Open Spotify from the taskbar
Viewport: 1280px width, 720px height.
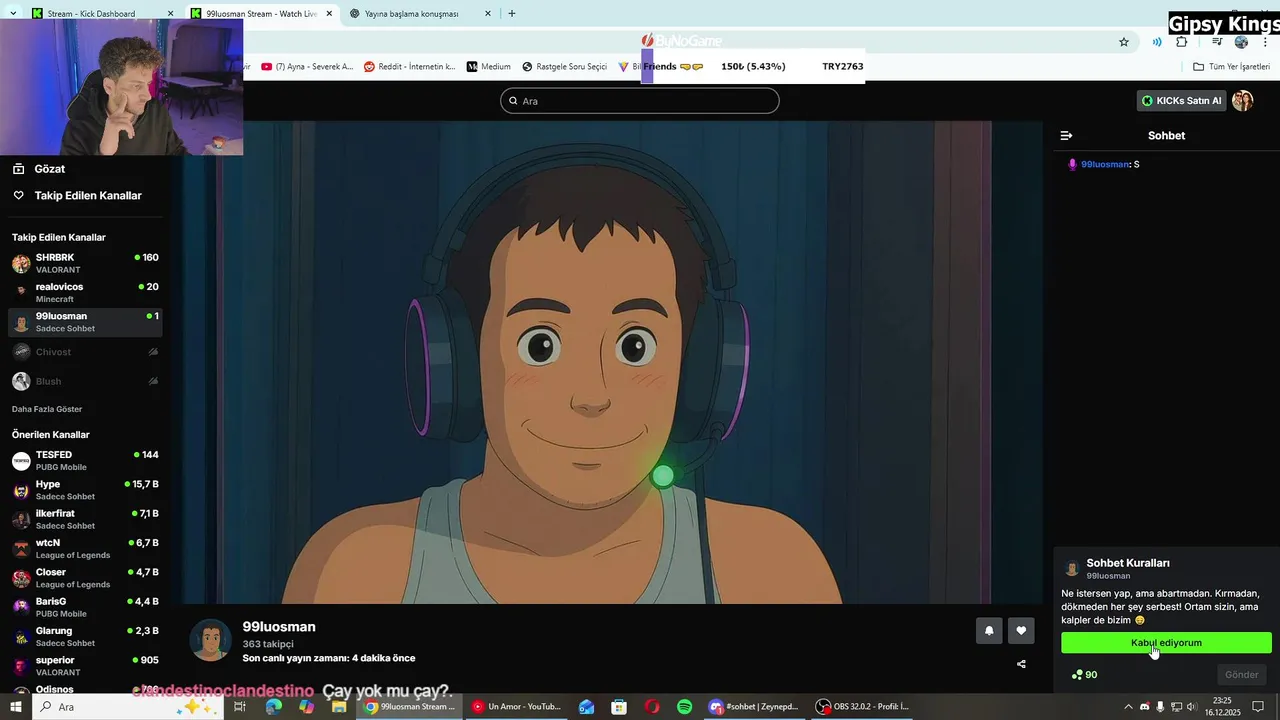684,707
